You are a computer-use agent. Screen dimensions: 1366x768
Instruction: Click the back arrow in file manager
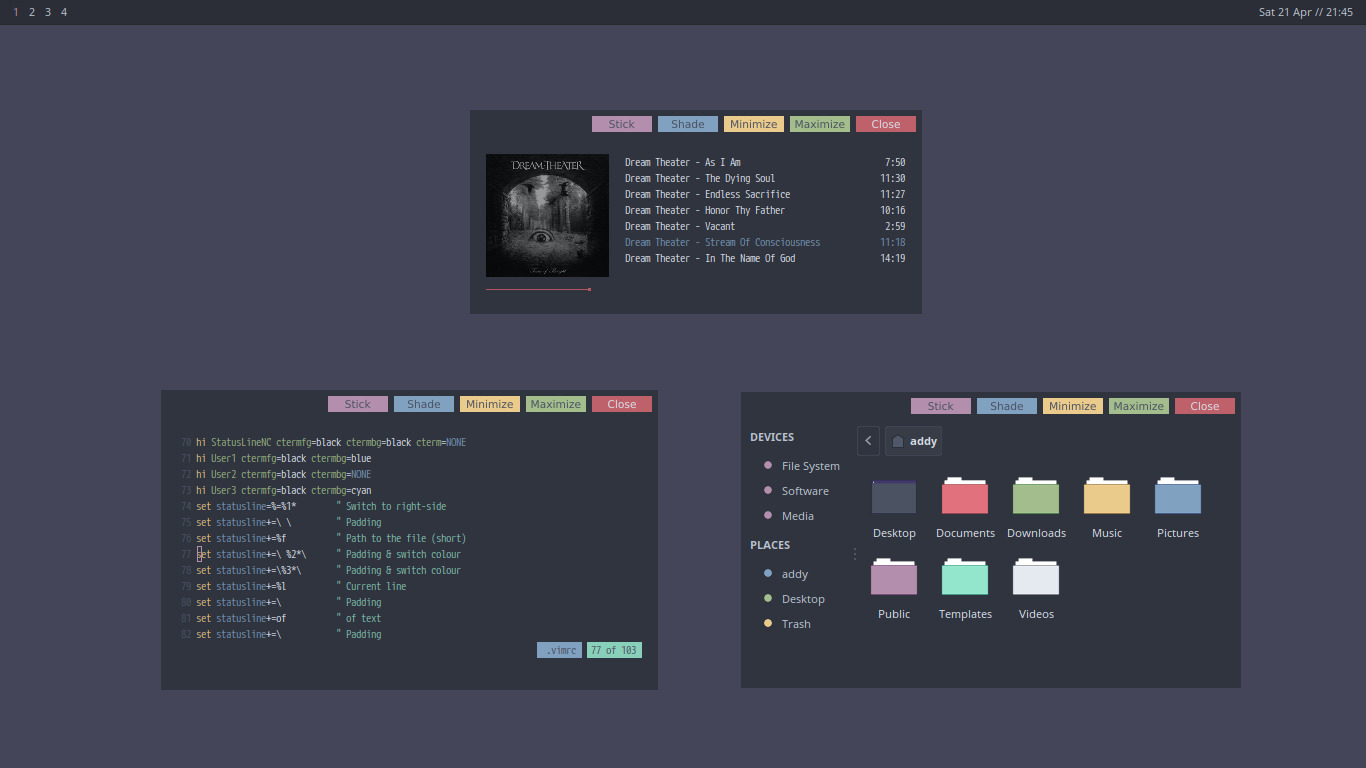[868, 441]
